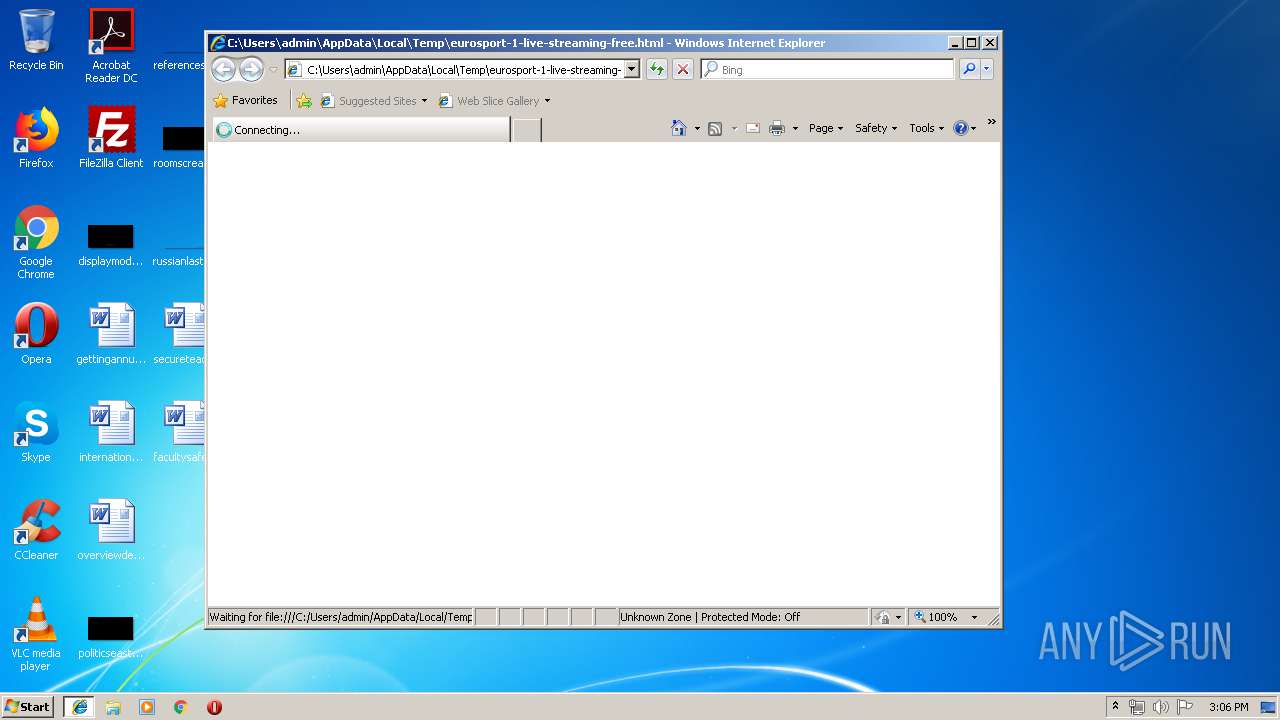Click Unknown Zone Protected Mode status text
Screen dimensions: 1280x720
[x=710, y=617]
